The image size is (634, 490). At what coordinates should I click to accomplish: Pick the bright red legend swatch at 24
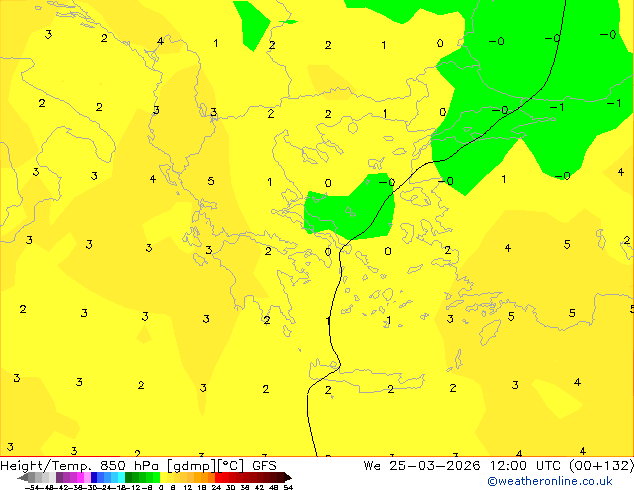218,478
